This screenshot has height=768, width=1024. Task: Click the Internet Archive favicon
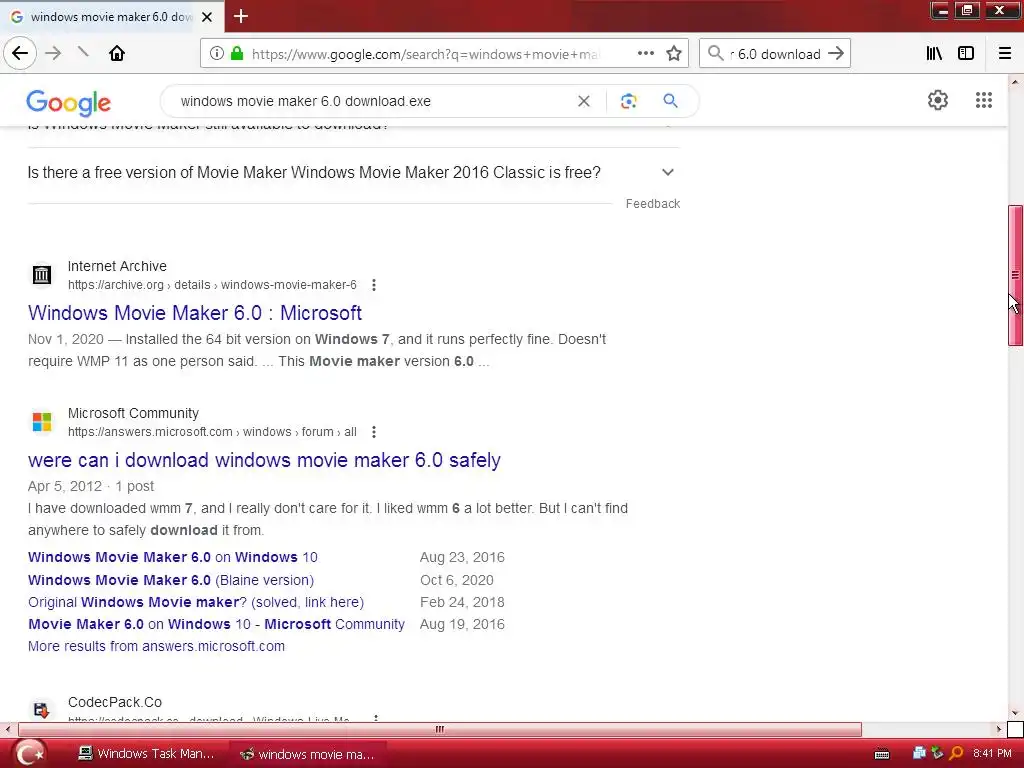[x=42, y=275]
